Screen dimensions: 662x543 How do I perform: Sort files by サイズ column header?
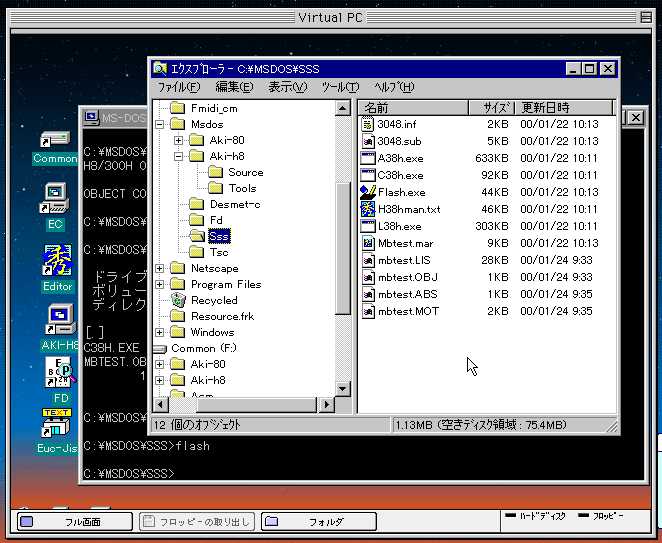(491, 108)
